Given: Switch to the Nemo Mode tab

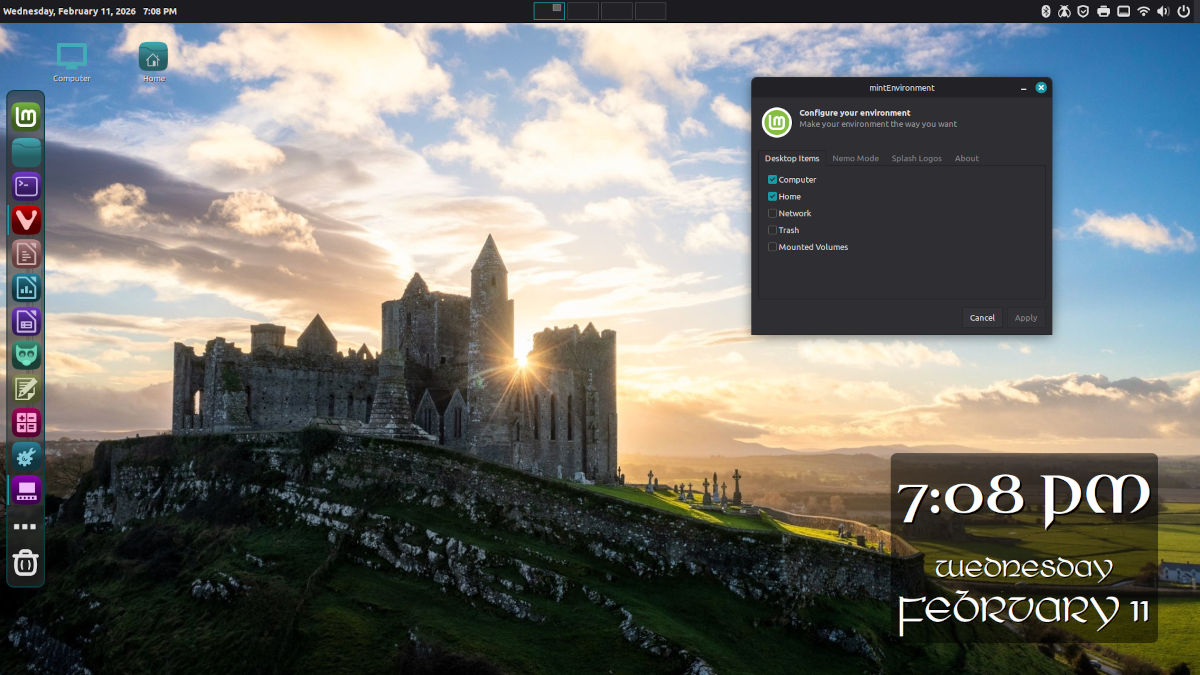Looking at the screenshot, I should 855,158.
